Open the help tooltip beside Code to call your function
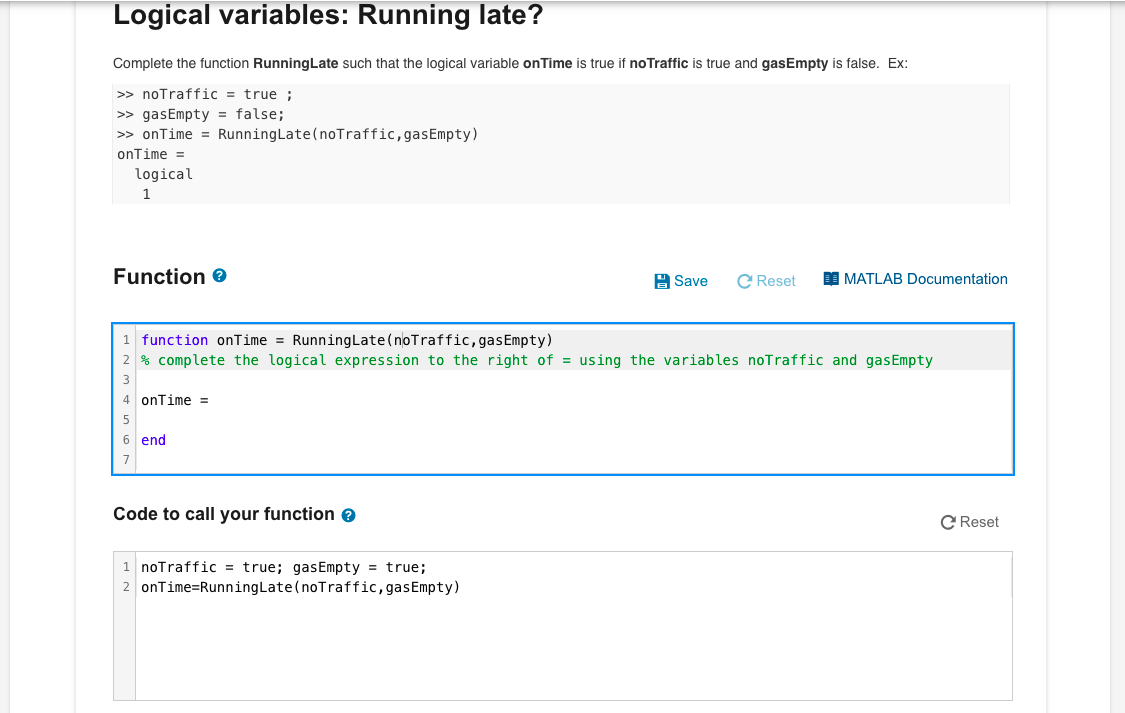 pos(347,515)
